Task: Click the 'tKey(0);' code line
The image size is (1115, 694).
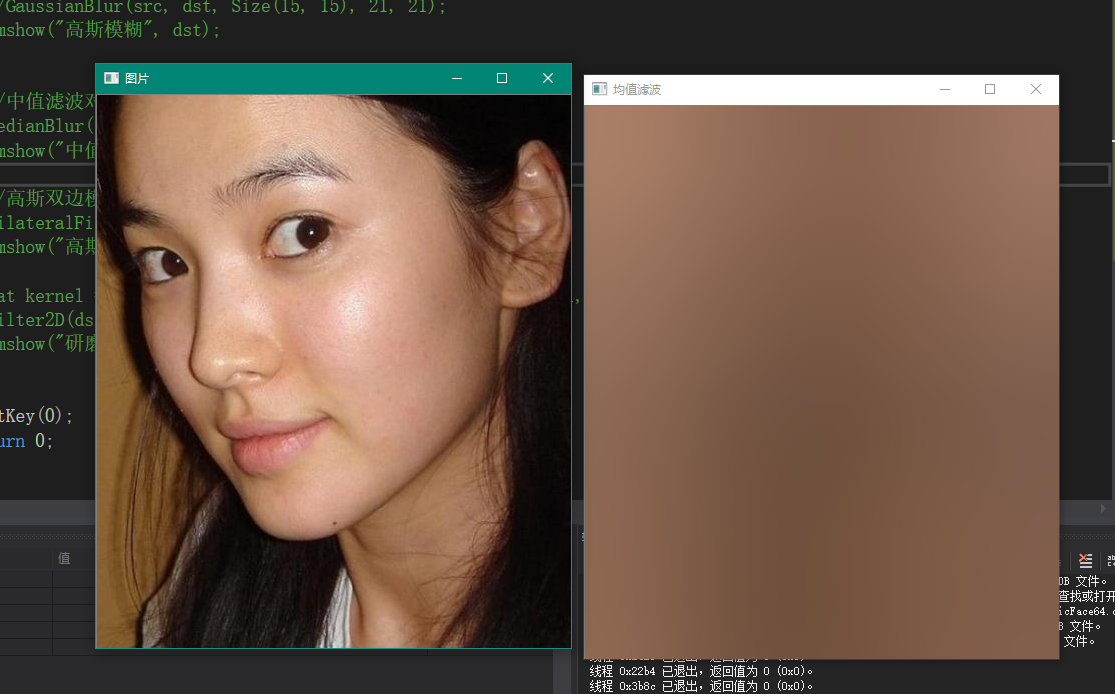Action: [x=36, y=415]
